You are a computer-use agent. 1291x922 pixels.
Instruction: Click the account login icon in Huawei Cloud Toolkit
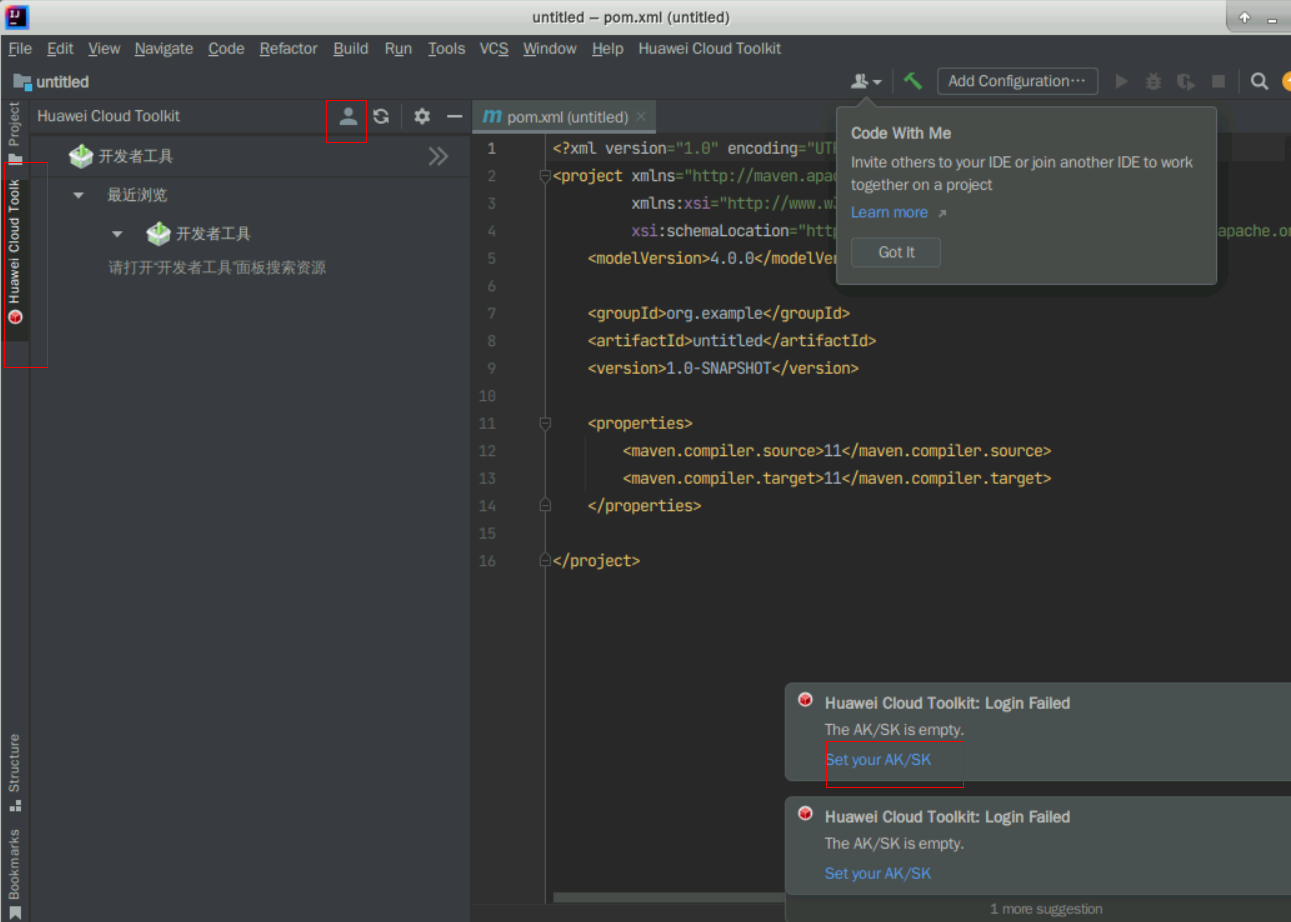347,116
